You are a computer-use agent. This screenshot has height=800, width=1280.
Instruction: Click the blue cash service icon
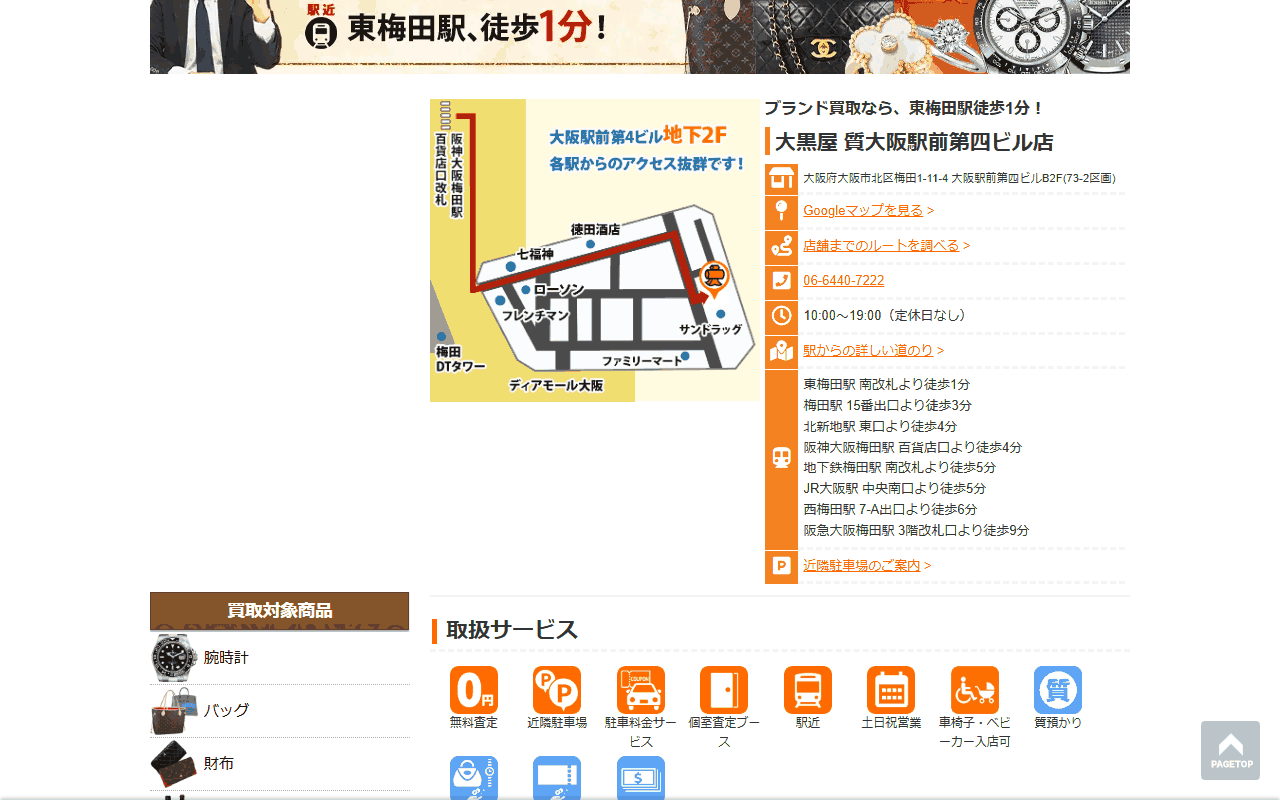641,778
